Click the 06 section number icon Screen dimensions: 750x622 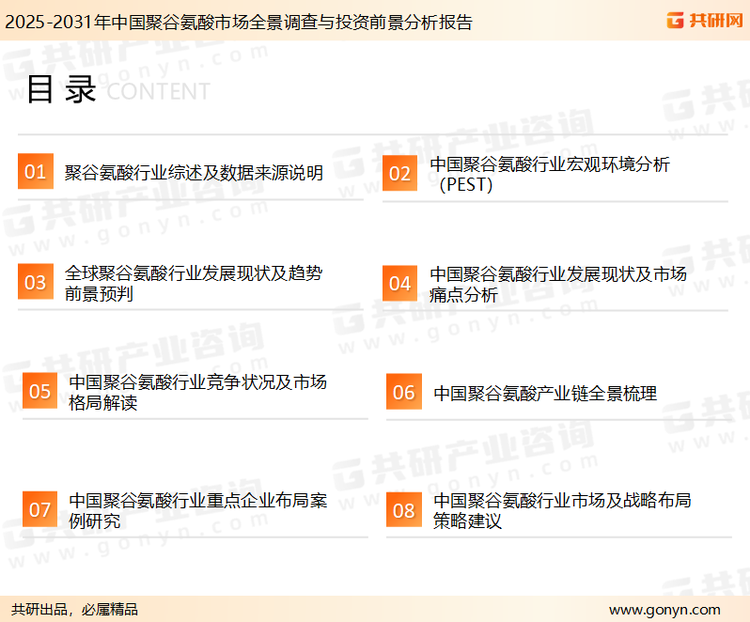[x=403, y=392]
